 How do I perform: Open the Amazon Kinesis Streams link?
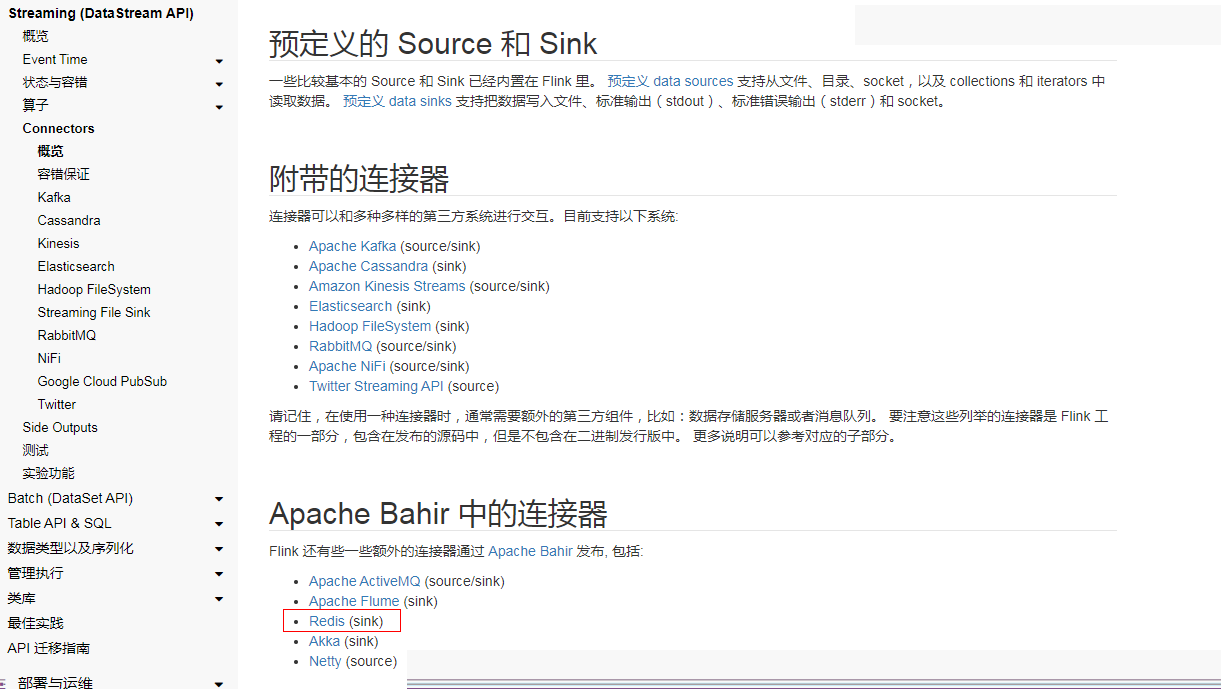pyautogui.click(x=387, y=286)
